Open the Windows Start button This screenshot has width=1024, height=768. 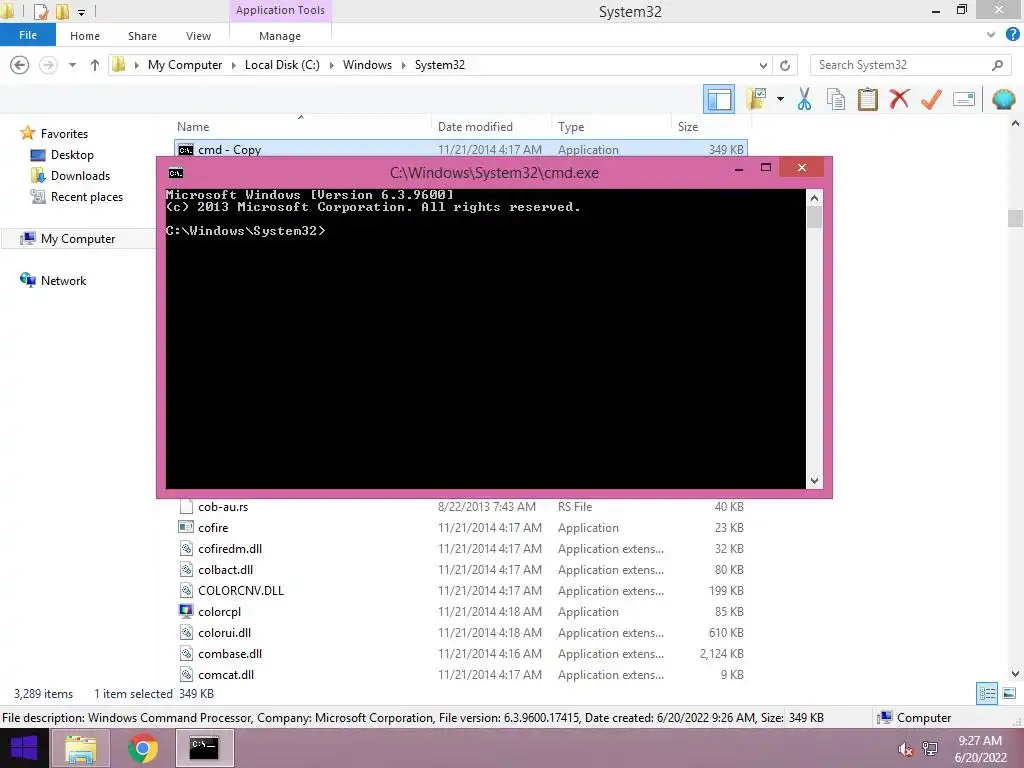[x=24, y=748]
